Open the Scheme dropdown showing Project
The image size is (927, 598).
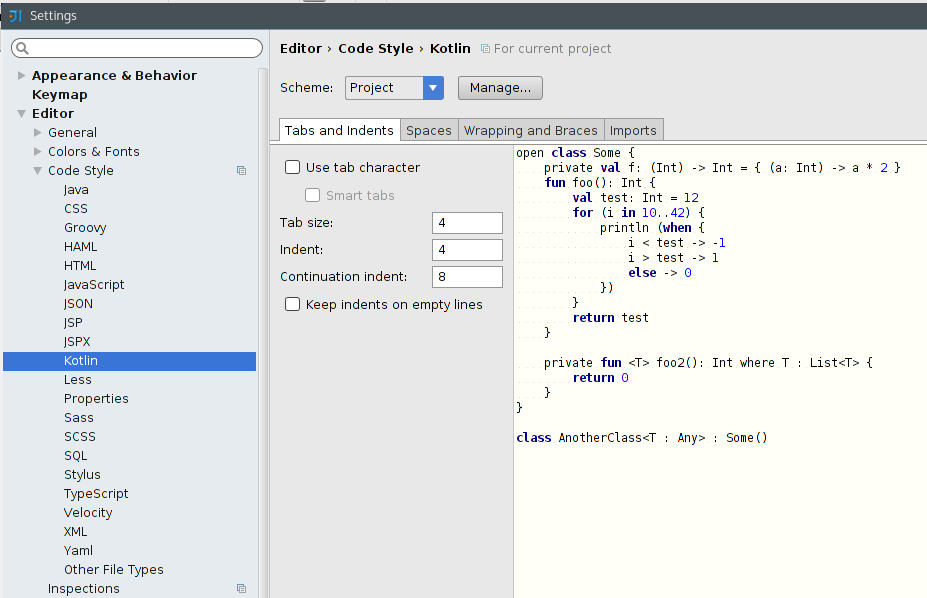432,88
